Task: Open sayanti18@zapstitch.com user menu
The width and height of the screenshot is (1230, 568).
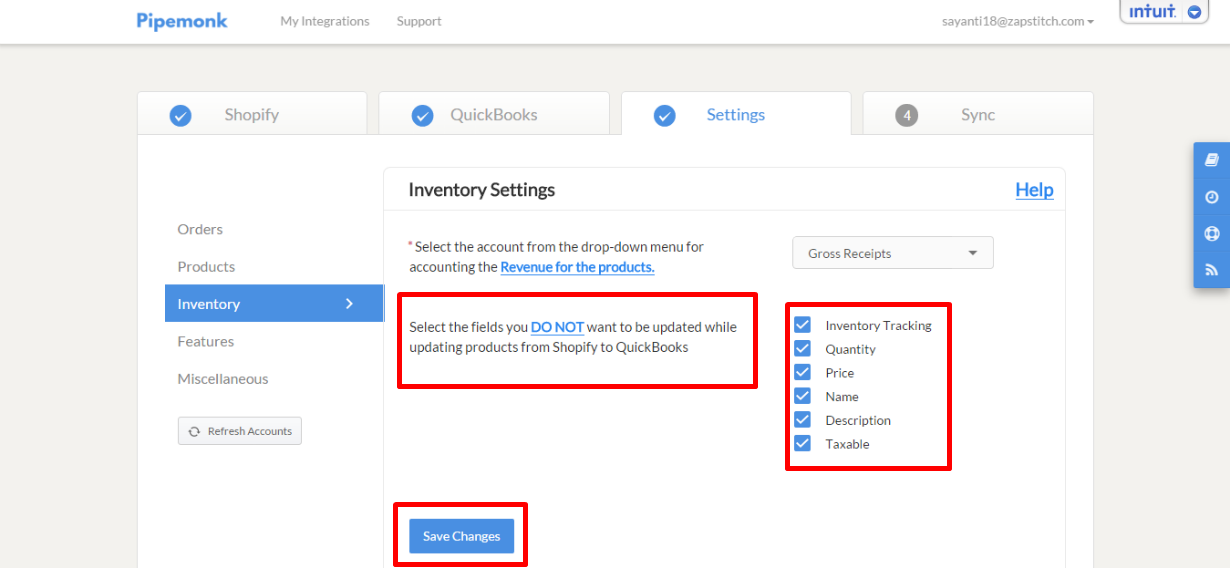Action: click(x=1017, y=21)
